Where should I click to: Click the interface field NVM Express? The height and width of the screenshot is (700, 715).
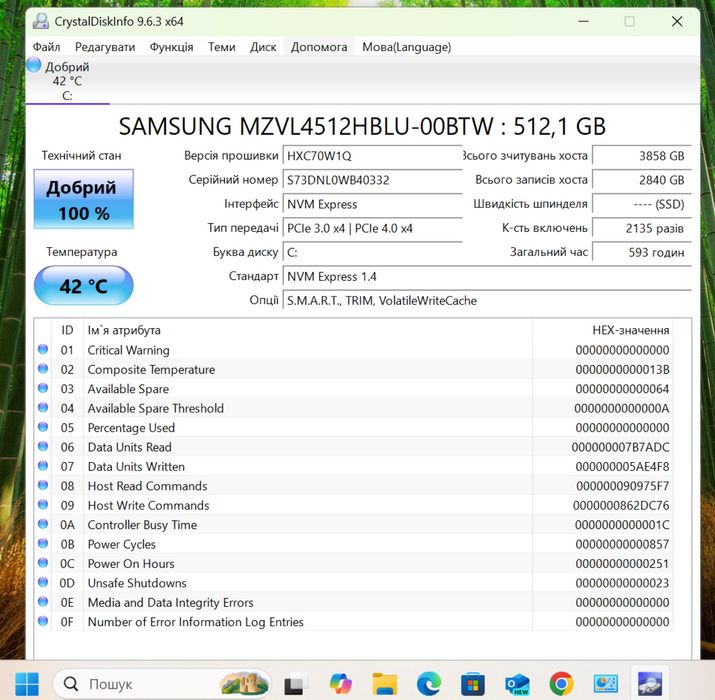tap(373, 204)
